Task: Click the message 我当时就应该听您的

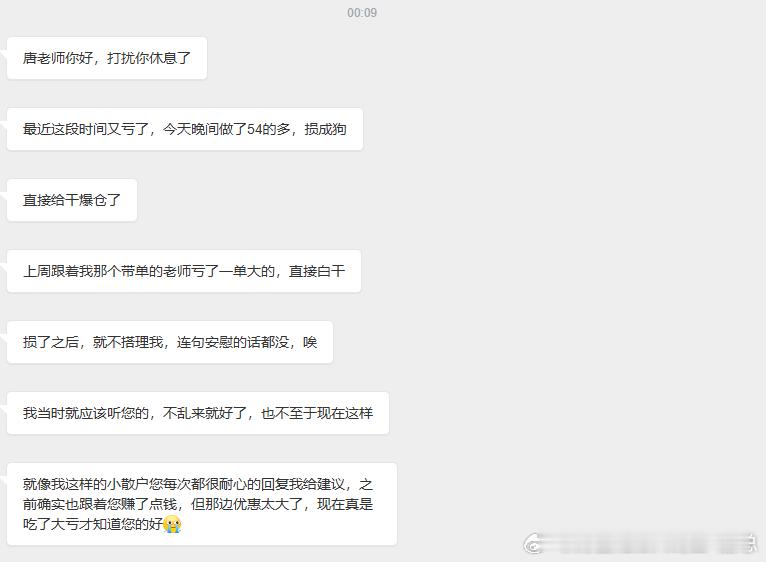Action: pos(198,413)
